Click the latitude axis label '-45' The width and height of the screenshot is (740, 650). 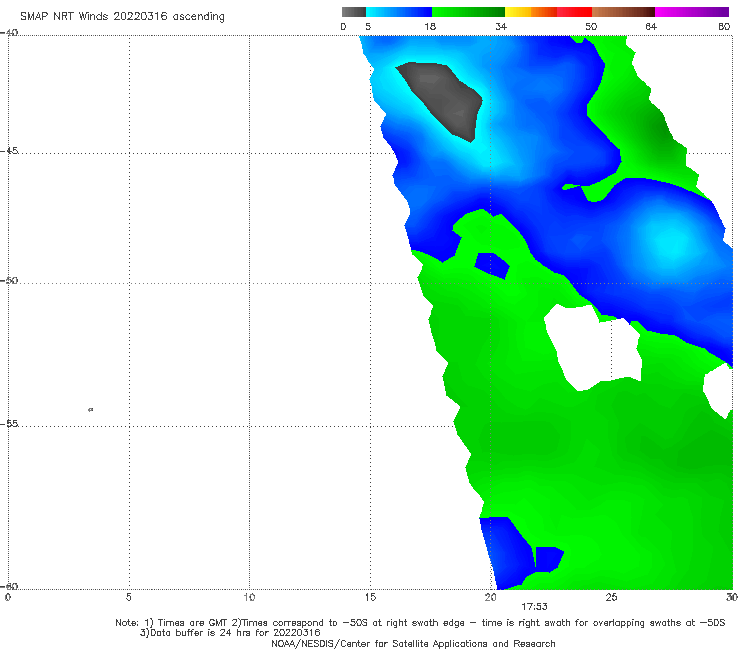[x=9, y=151]
